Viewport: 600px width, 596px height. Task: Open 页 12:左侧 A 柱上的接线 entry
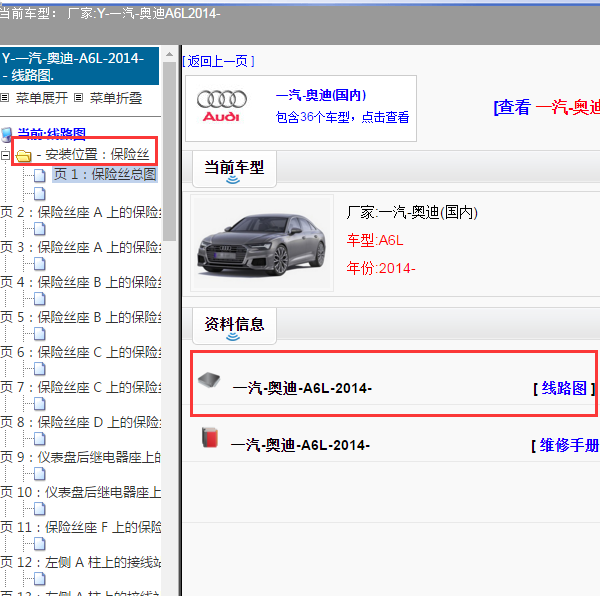(80, 562)
